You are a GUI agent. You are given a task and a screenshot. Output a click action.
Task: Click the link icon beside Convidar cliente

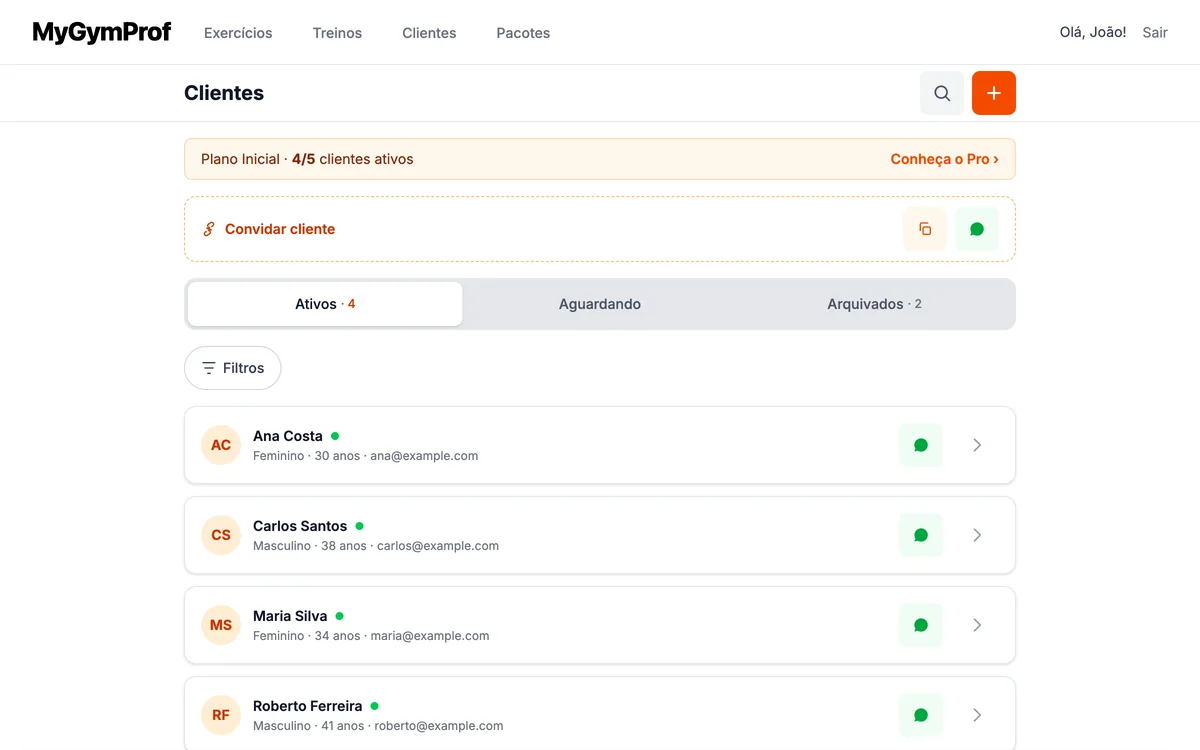[209, 229]
